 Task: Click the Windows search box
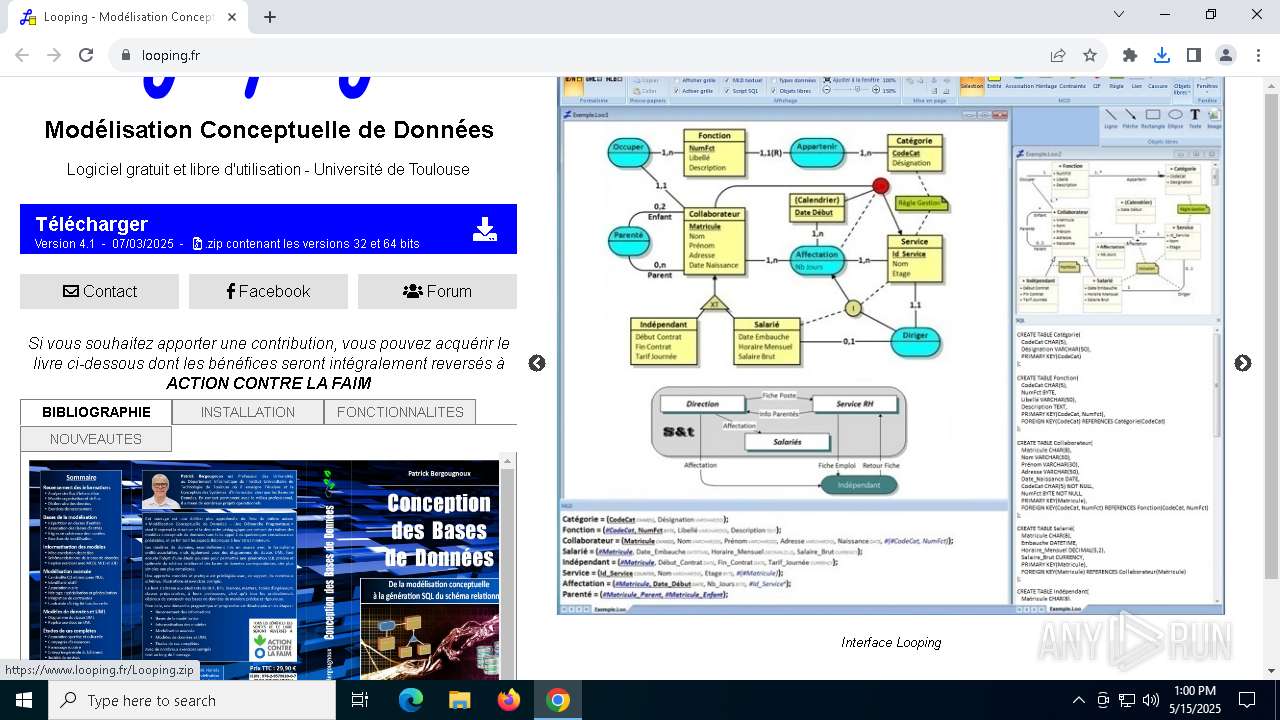(x=192, y=700)
